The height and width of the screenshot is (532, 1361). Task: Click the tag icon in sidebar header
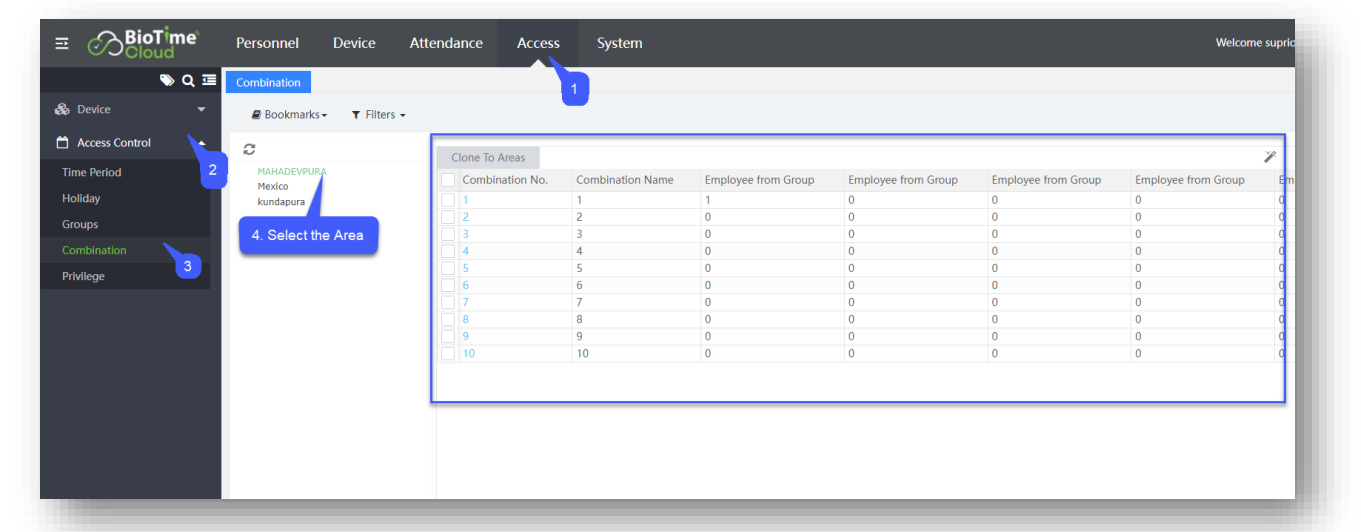166,81
